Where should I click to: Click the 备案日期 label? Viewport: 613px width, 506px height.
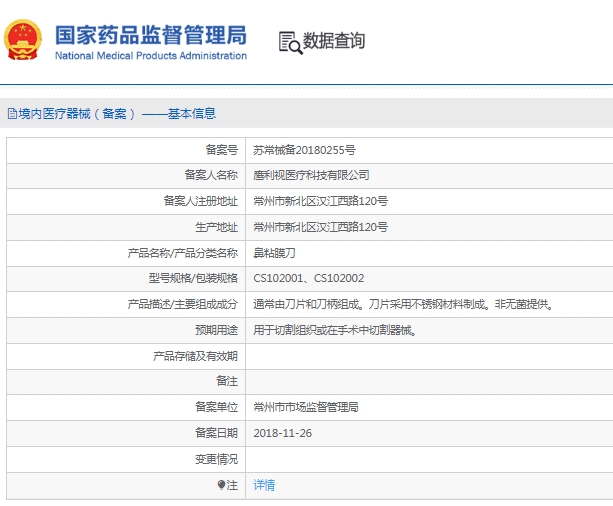(x=217, y=433)
